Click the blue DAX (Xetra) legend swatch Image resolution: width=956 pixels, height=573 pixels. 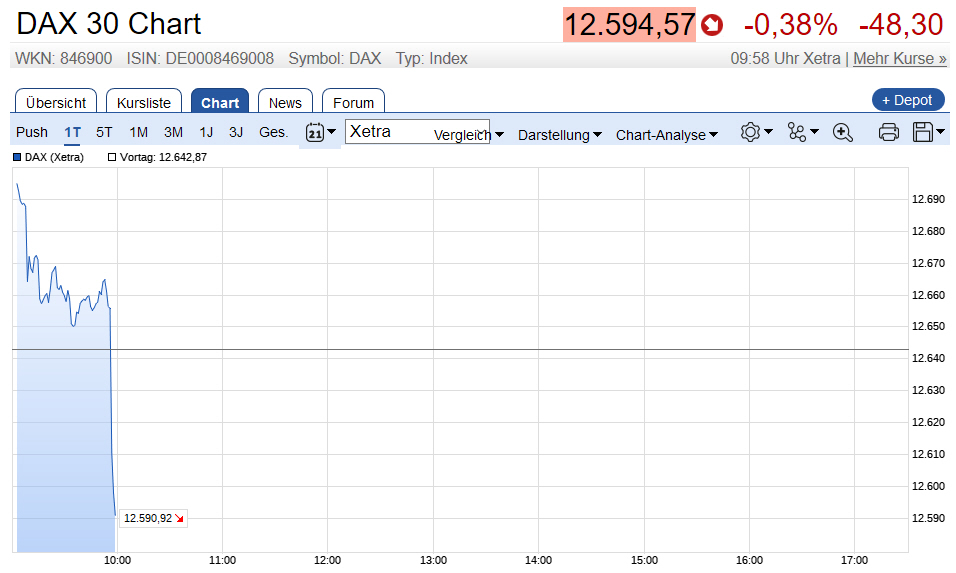click(x=17, y=157)
